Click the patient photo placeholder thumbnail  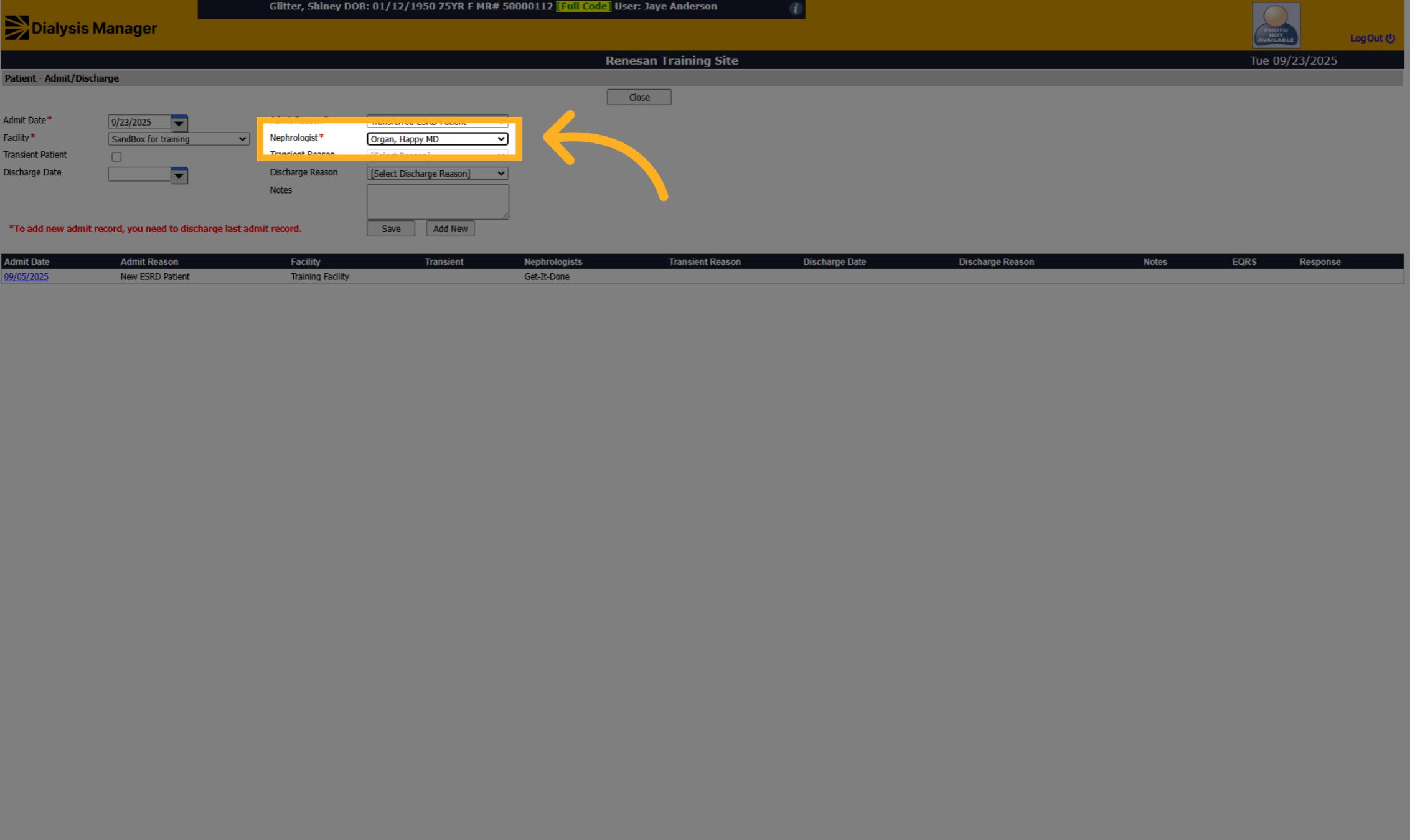[x=1276, y=25]
